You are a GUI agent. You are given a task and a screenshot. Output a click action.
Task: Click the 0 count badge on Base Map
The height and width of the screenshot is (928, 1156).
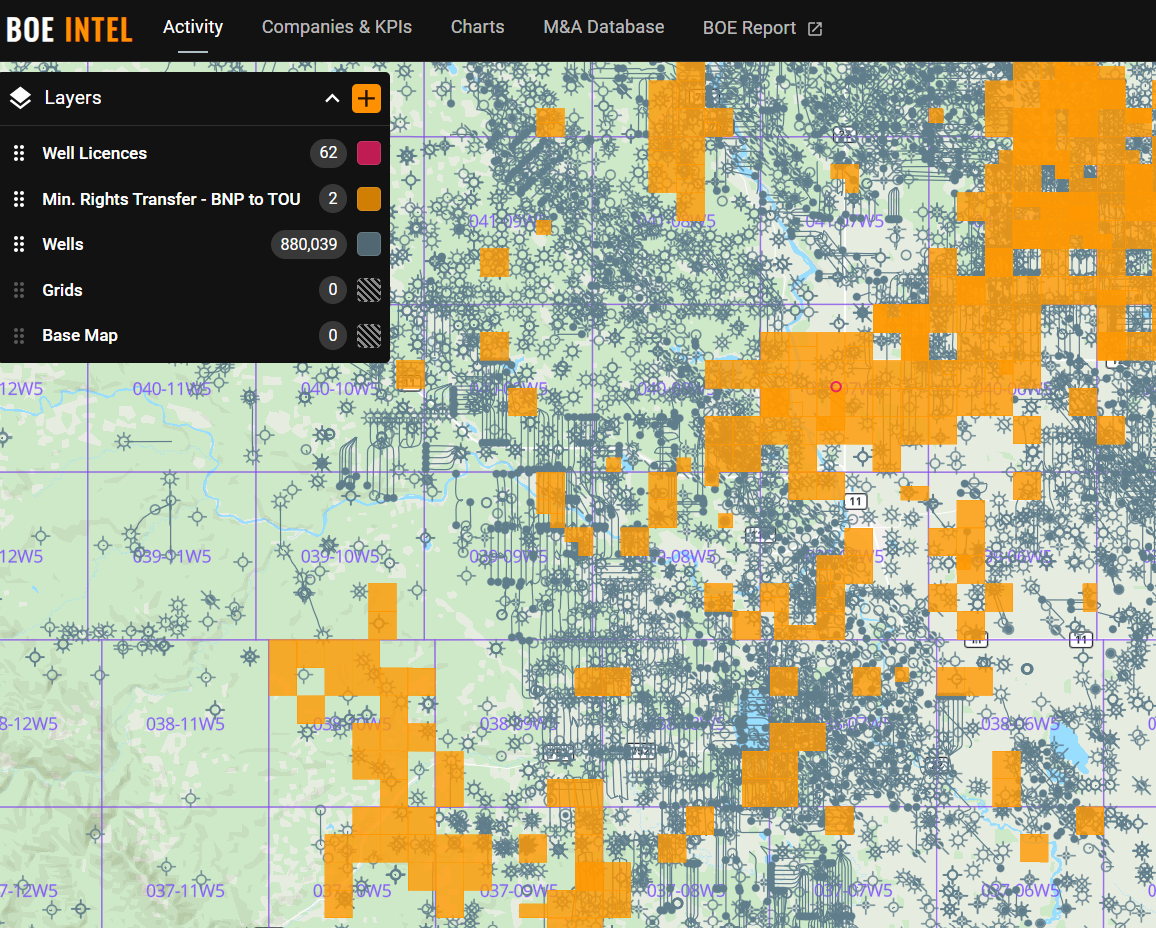332,335
